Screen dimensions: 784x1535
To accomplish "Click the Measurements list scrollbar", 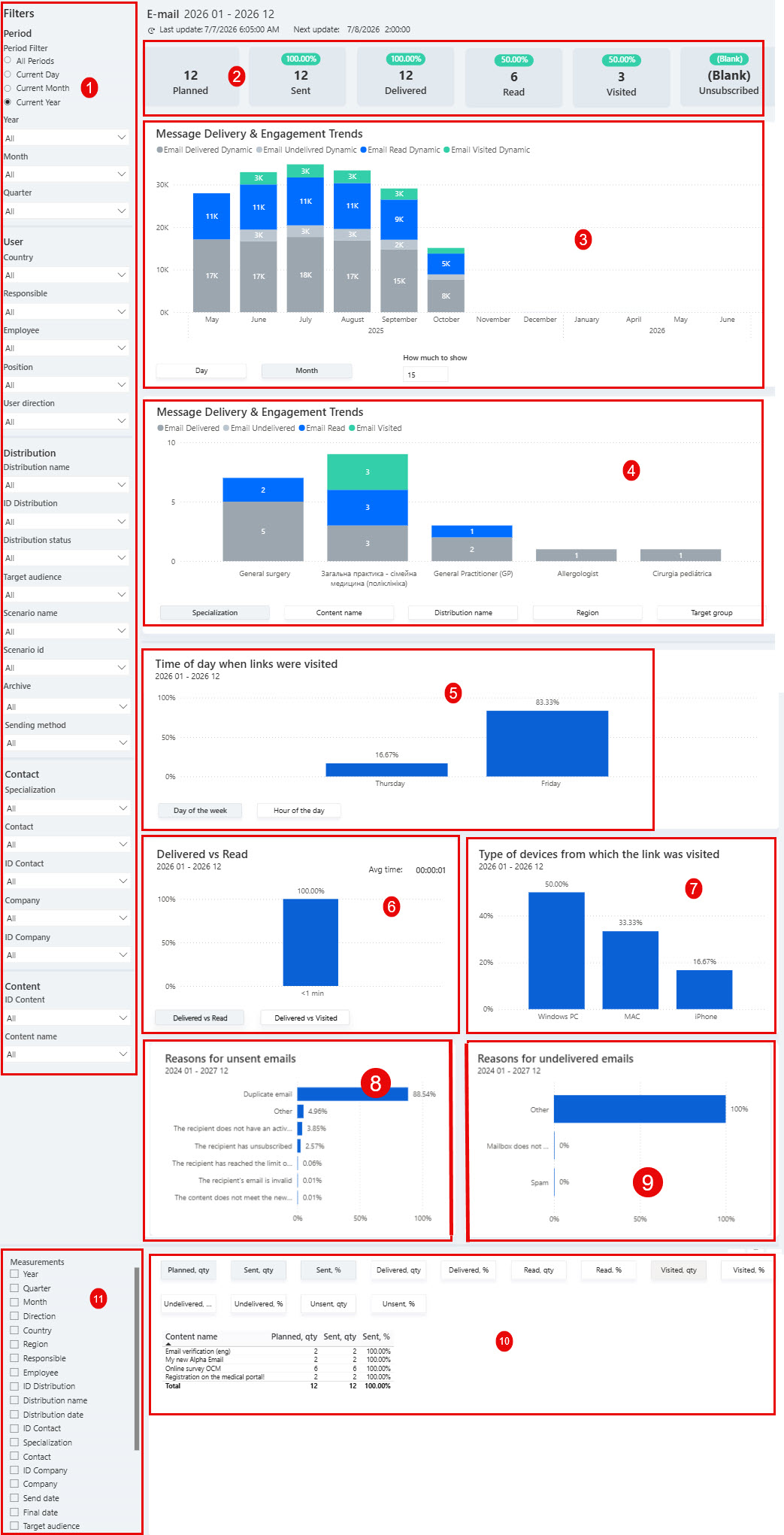I will (x=137, y=1358).
